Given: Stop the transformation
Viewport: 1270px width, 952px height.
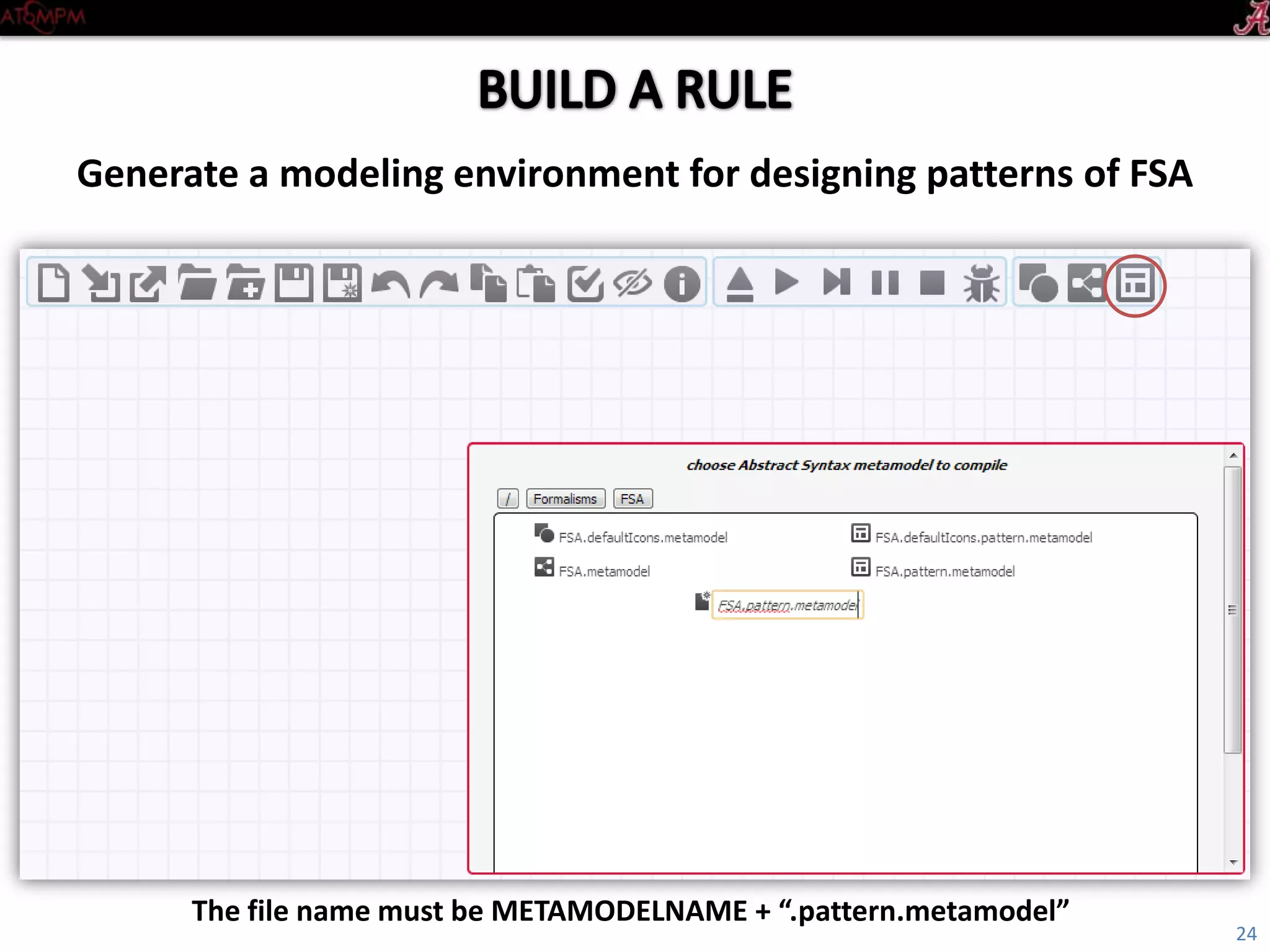Looking at the screenshot, I should 932,283.
